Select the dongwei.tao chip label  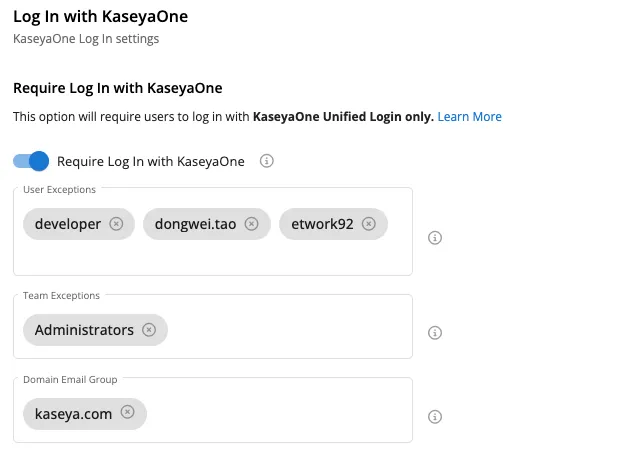(196, 224)
